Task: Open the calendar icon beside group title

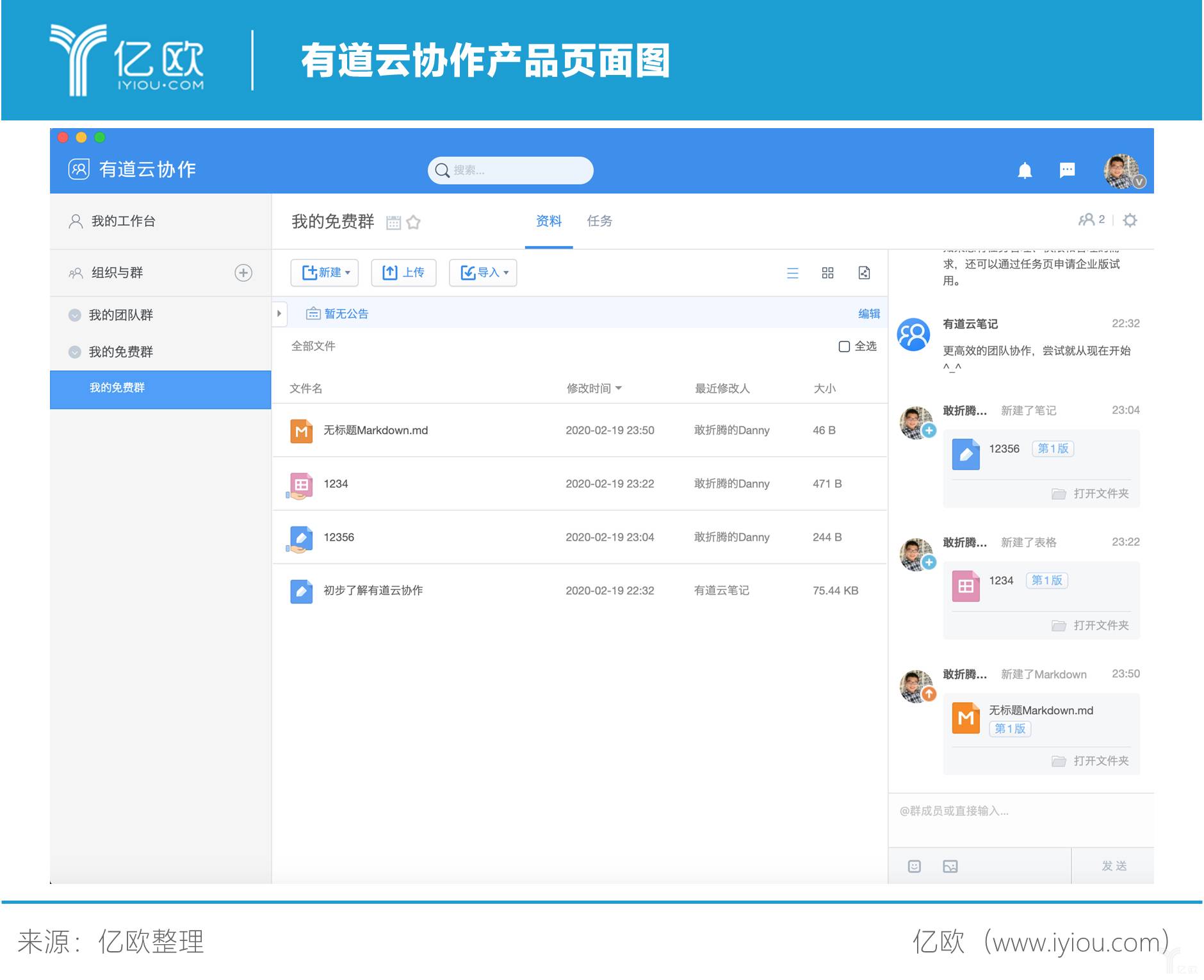Action: click(x=393, y=222)
